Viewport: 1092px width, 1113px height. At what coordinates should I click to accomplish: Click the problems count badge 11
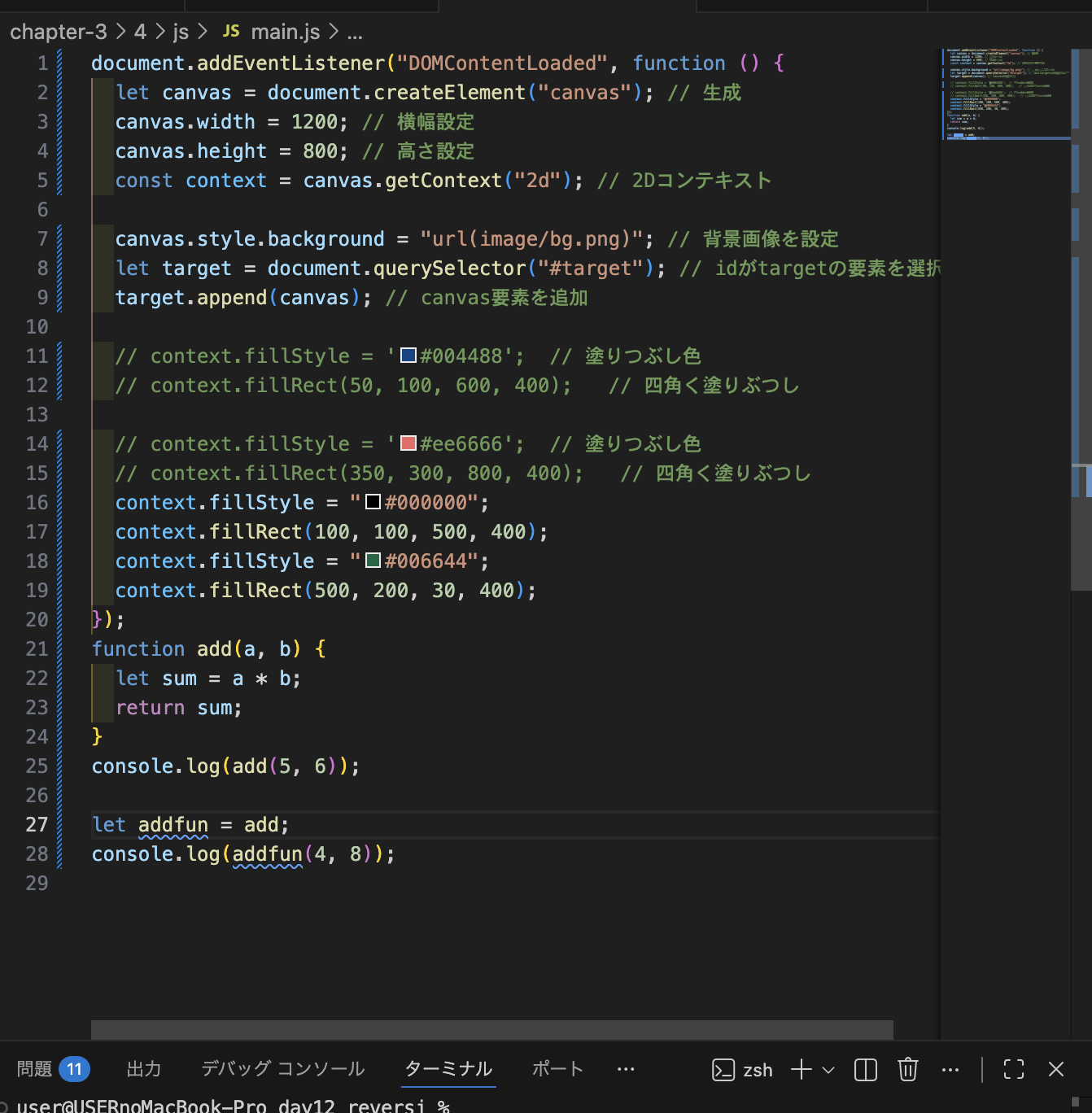pyautogui.click(x=74, y=1069)
